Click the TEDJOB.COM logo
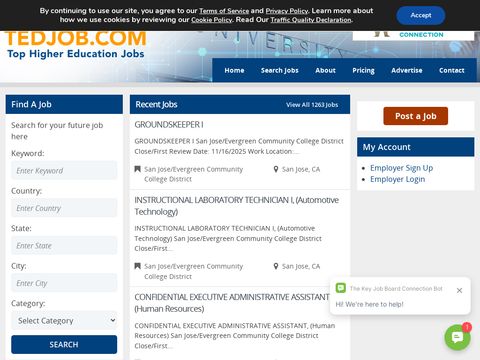Viewport: 480px width, 360px height. (x=76, y=45)
